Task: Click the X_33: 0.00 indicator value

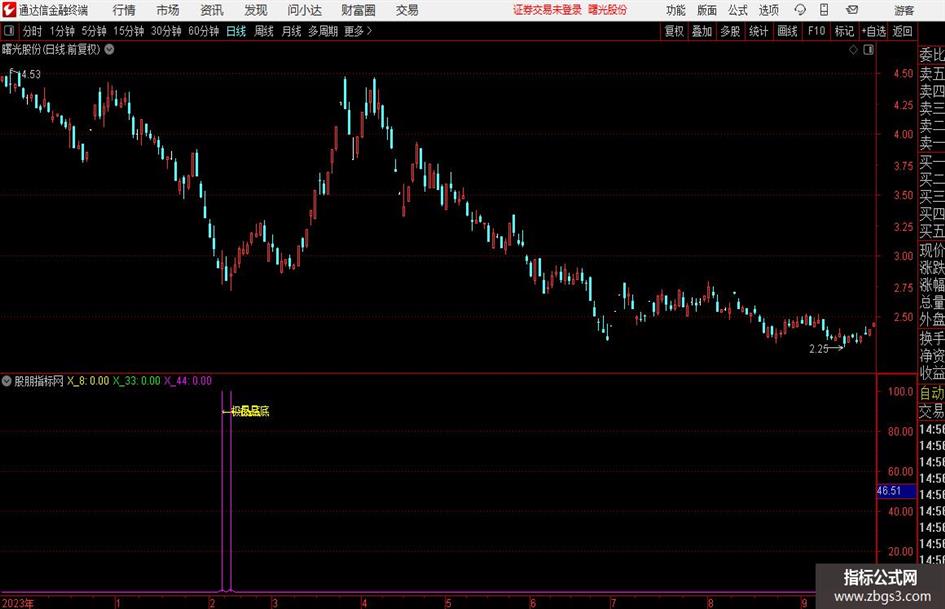Action: (x=137, y=380)
